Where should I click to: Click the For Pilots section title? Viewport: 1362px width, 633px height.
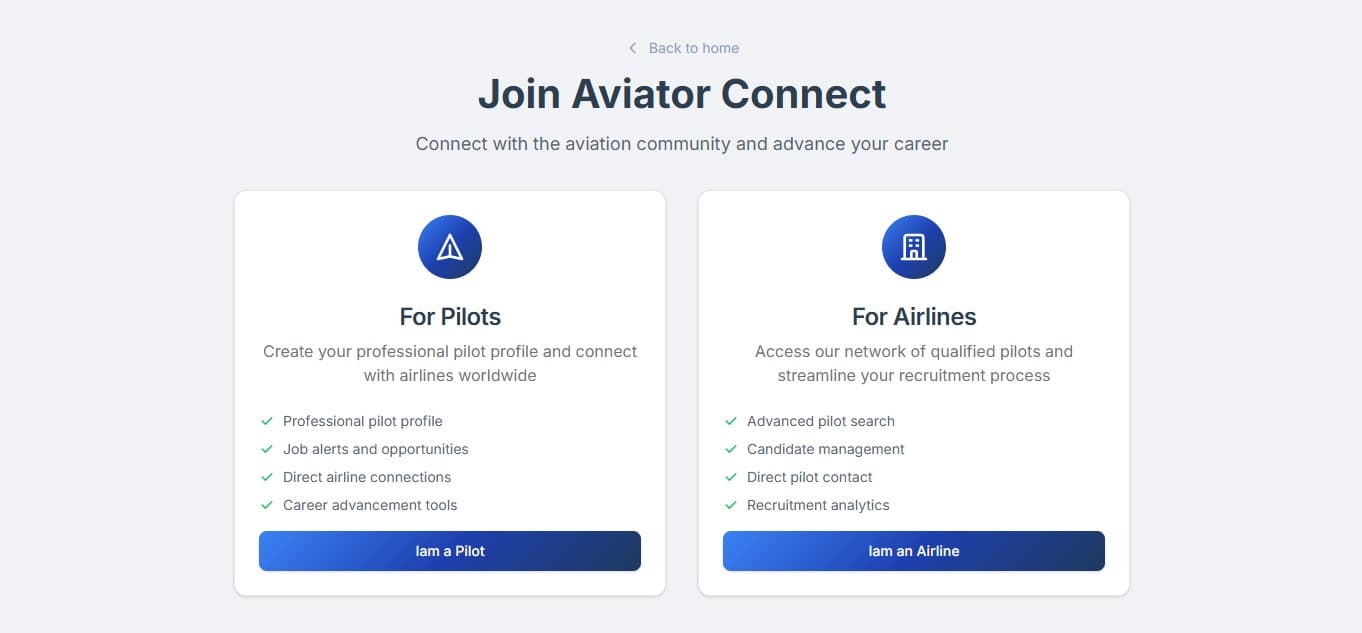pyautogui.click(x=449, y=316)
